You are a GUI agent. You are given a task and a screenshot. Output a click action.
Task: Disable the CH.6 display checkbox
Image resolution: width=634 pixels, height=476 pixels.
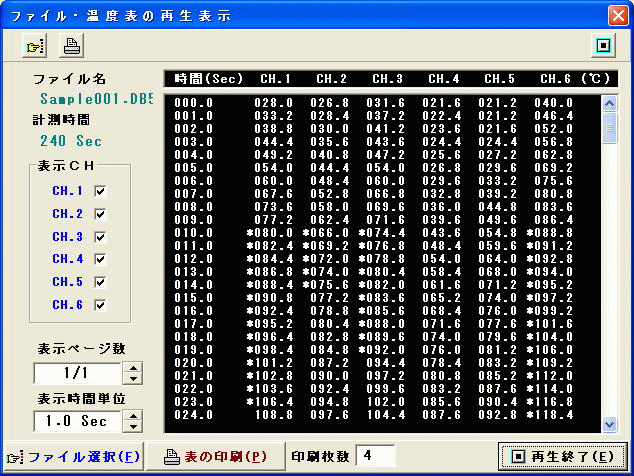point(100,305)
